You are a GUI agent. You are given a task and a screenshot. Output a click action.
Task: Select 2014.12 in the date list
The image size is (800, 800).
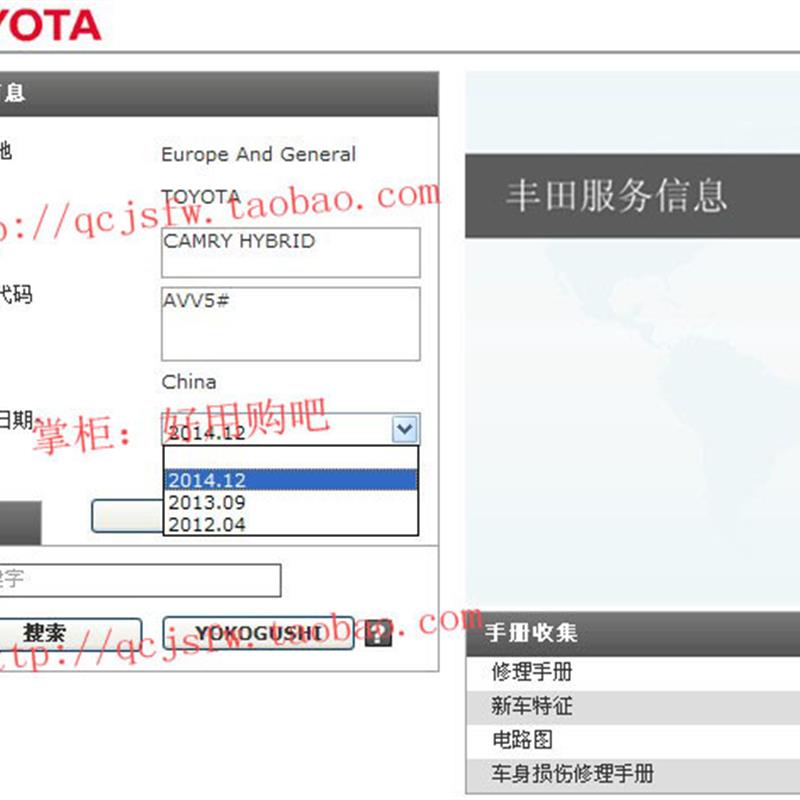coord(291,480)
